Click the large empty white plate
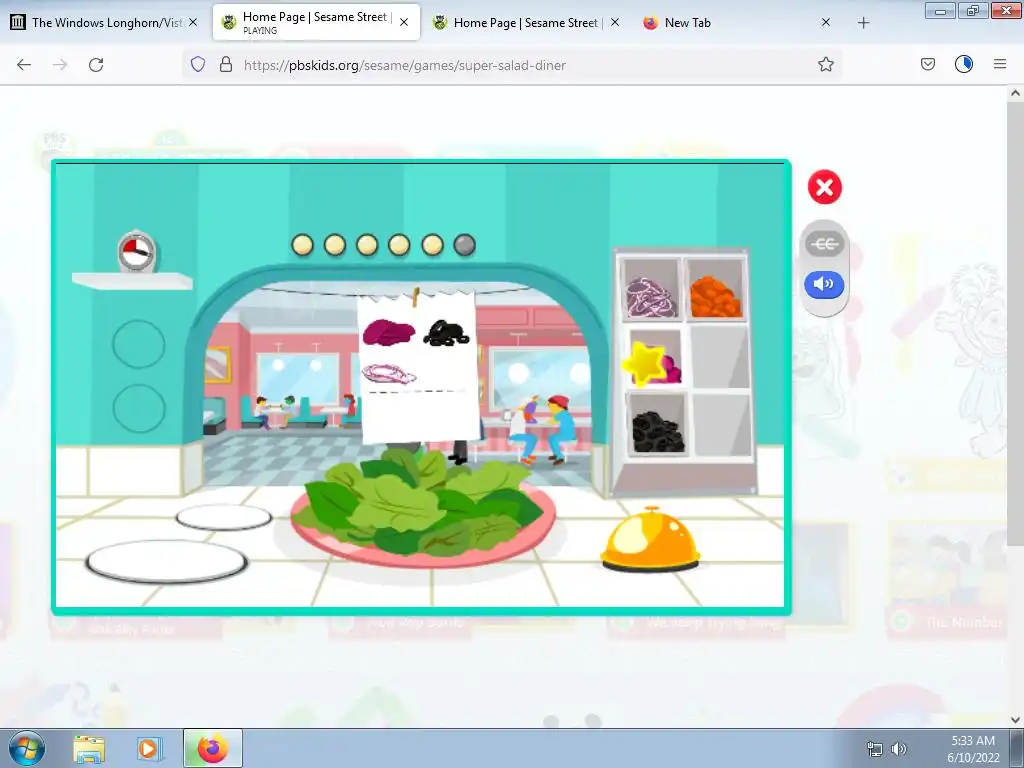The width and height of the screenshot is (1024, 768). [x=167, y=561]
